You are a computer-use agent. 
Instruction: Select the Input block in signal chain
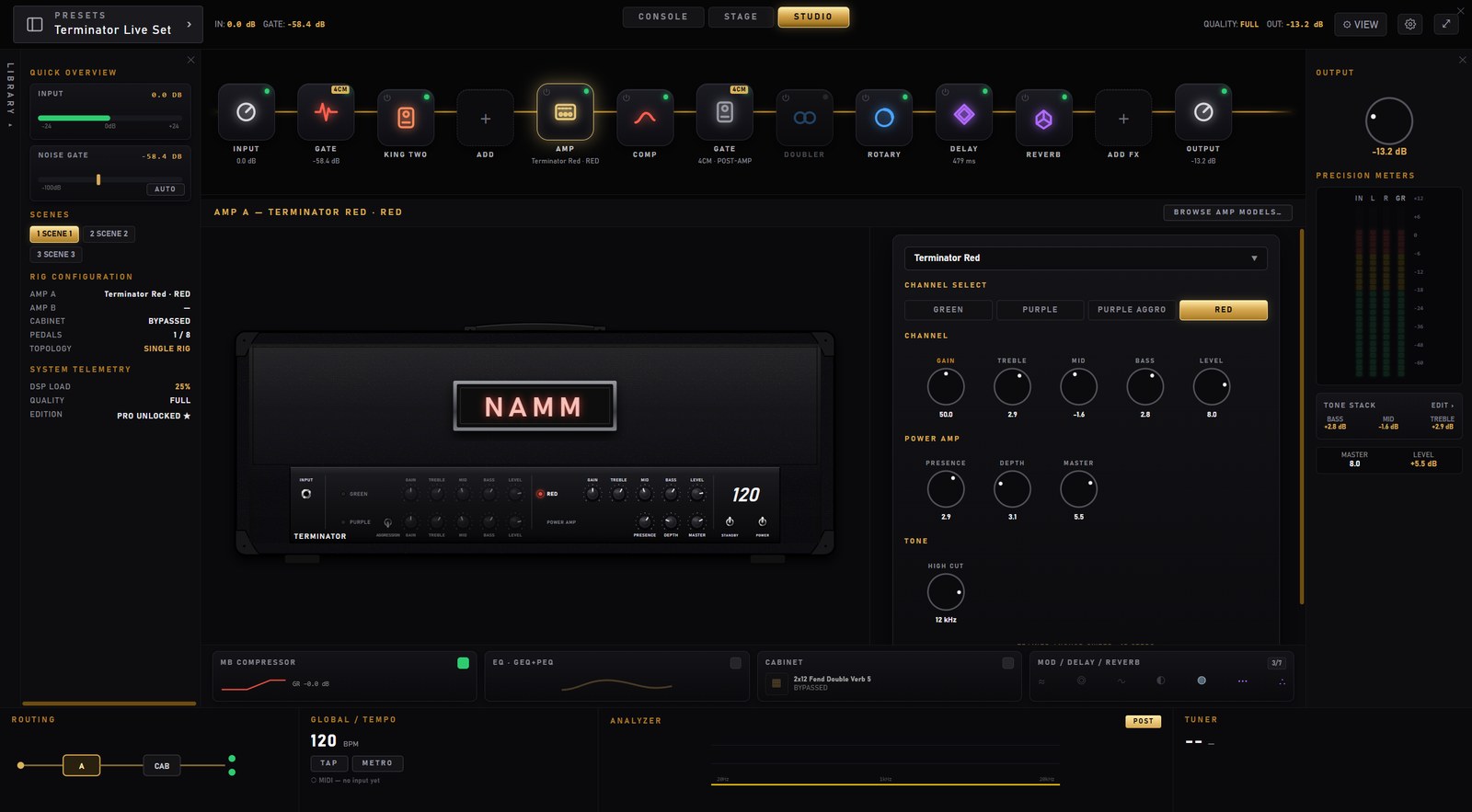(x=246, y=113)
